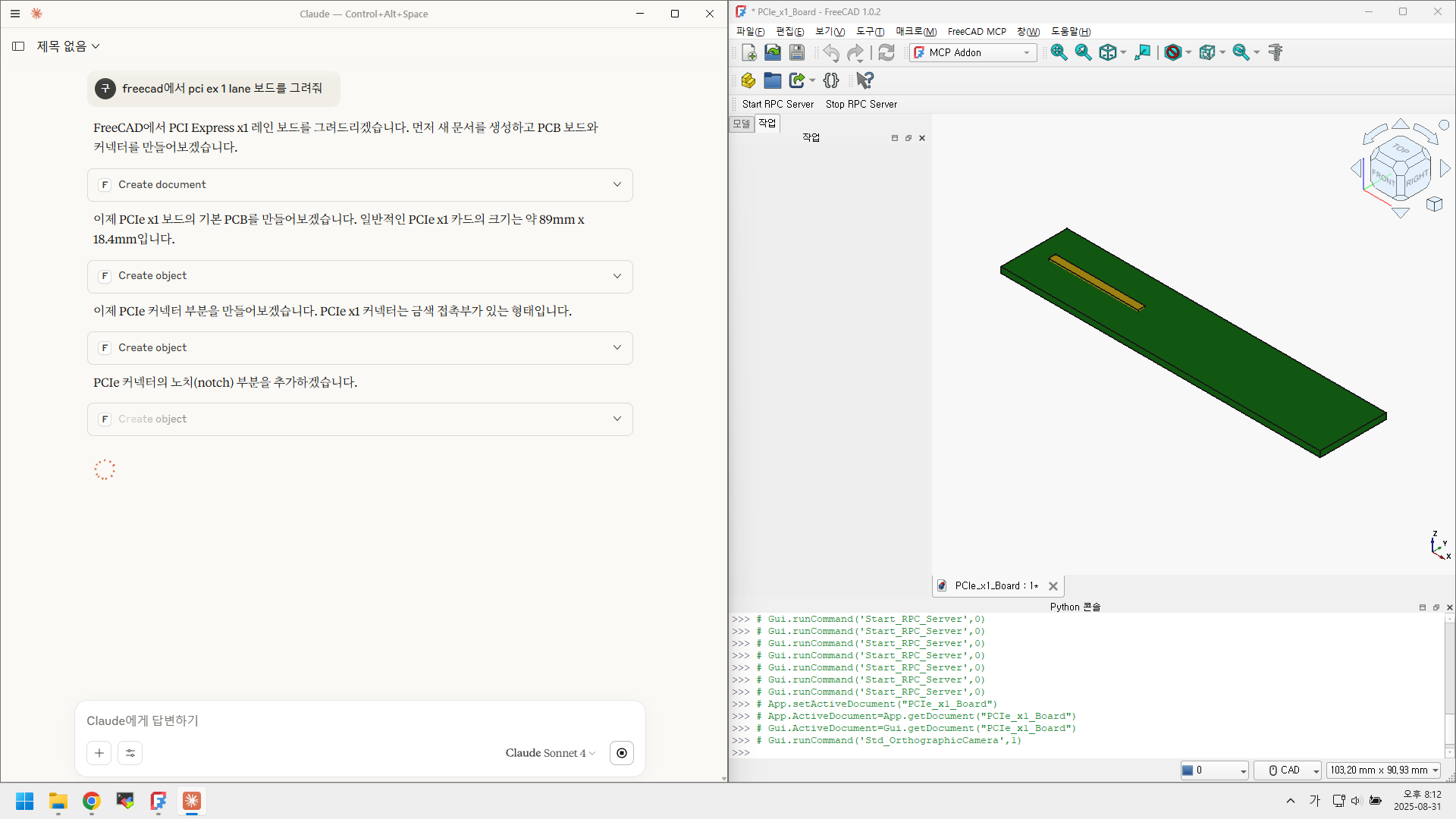Click the Fit All zoom icon
Screen dimensions: 1456x819
click(x=1059, y=52)
